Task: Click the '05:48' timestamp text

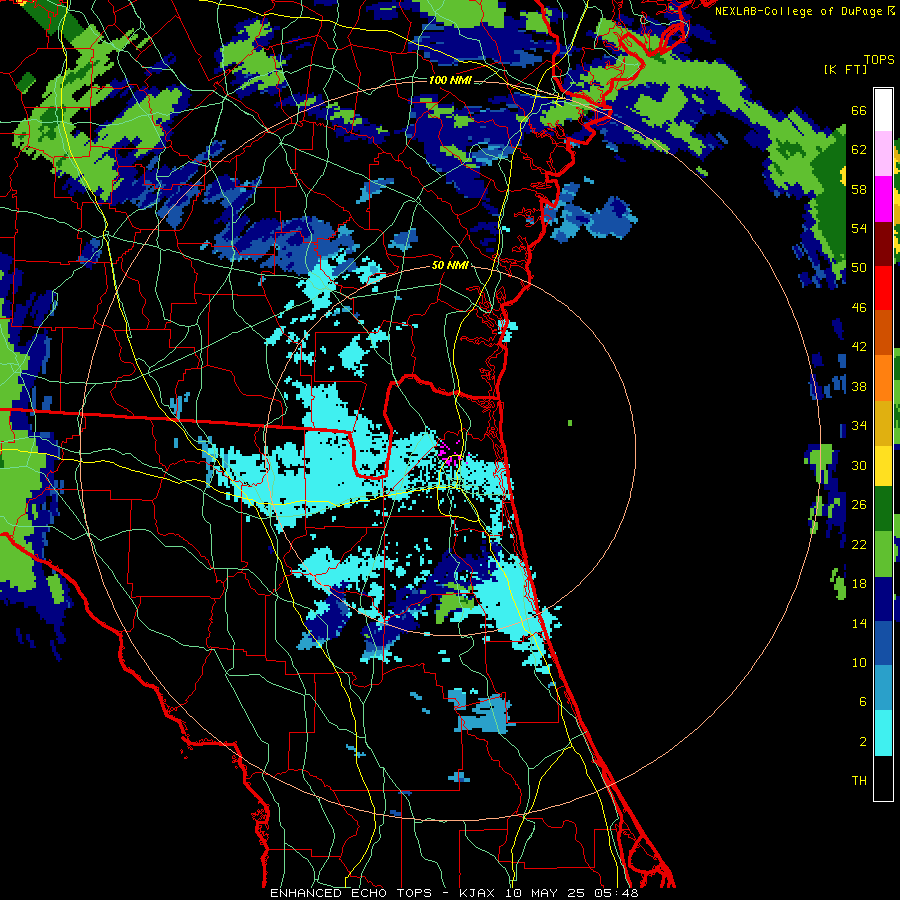Action: (x=618, y=893)
